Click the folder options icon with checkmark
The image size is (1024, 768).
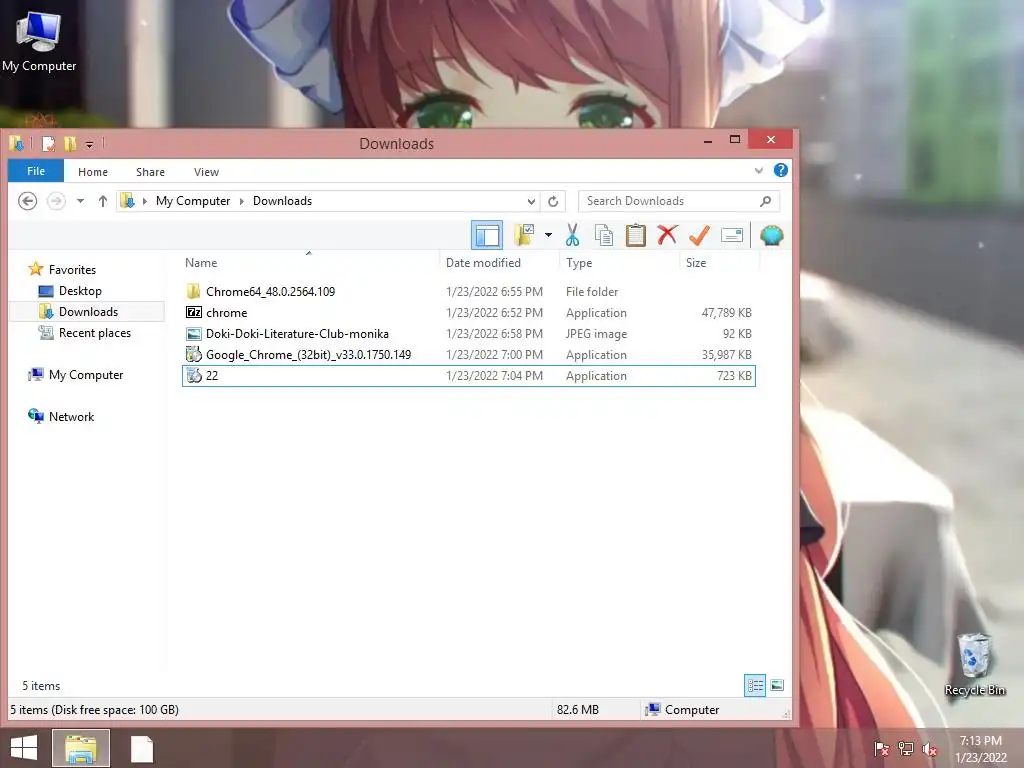[x=524, y=234]
